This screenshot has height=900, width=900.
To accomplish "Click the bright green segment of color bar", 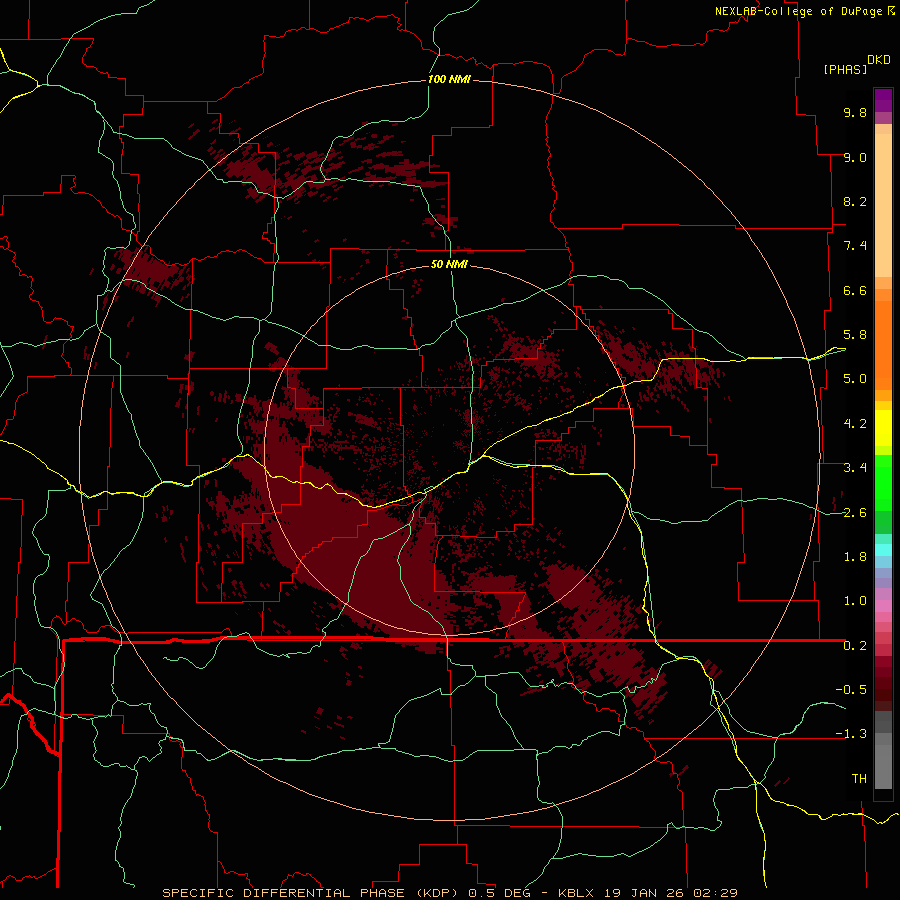I will point(883,482).
